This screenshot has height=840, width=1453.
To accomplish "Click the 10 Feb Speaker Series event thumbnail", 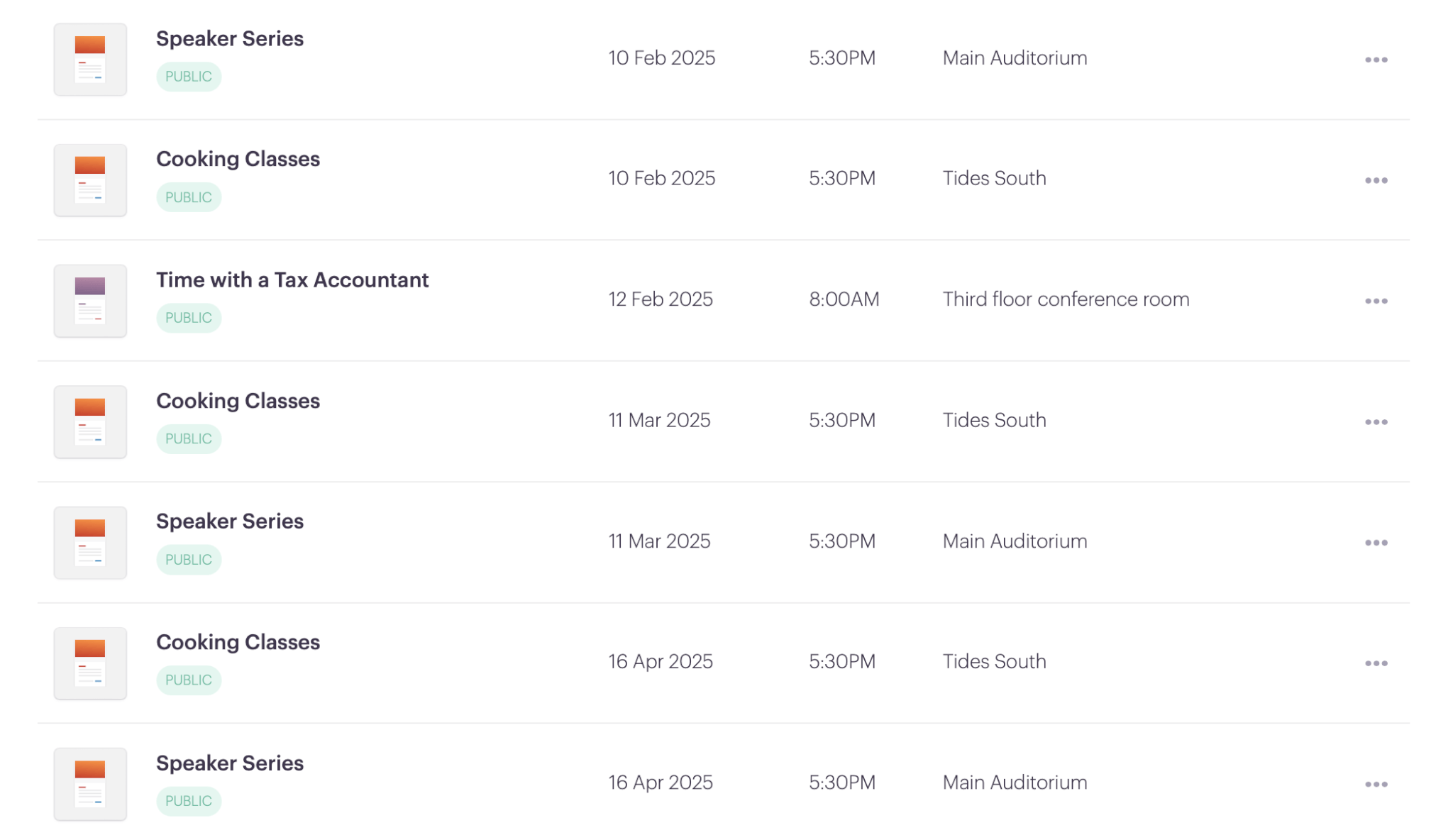I will click(90, 60).
